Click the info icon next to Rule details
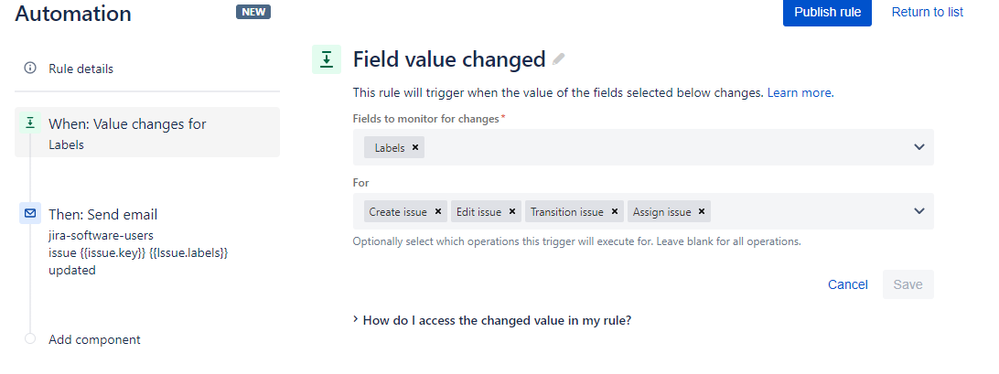 coord(30,68)
